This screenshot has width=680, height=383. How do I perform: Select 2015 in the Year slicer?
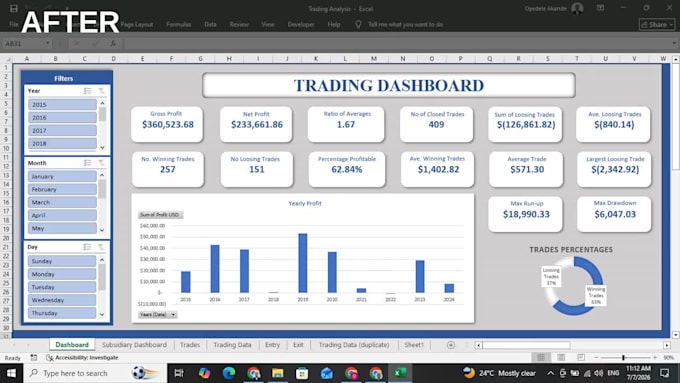point(62,105)
